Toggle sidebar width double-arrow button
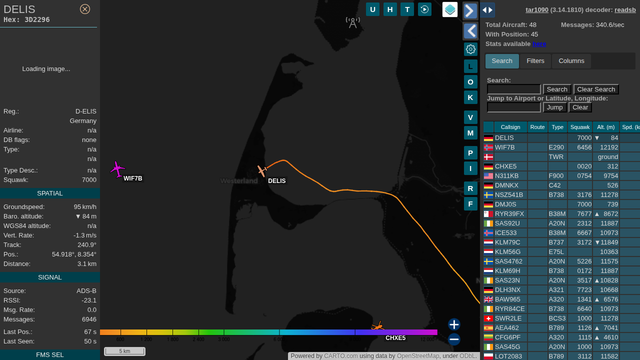Image resolution: width=640 pixels, height=360 pixels. 487,10
